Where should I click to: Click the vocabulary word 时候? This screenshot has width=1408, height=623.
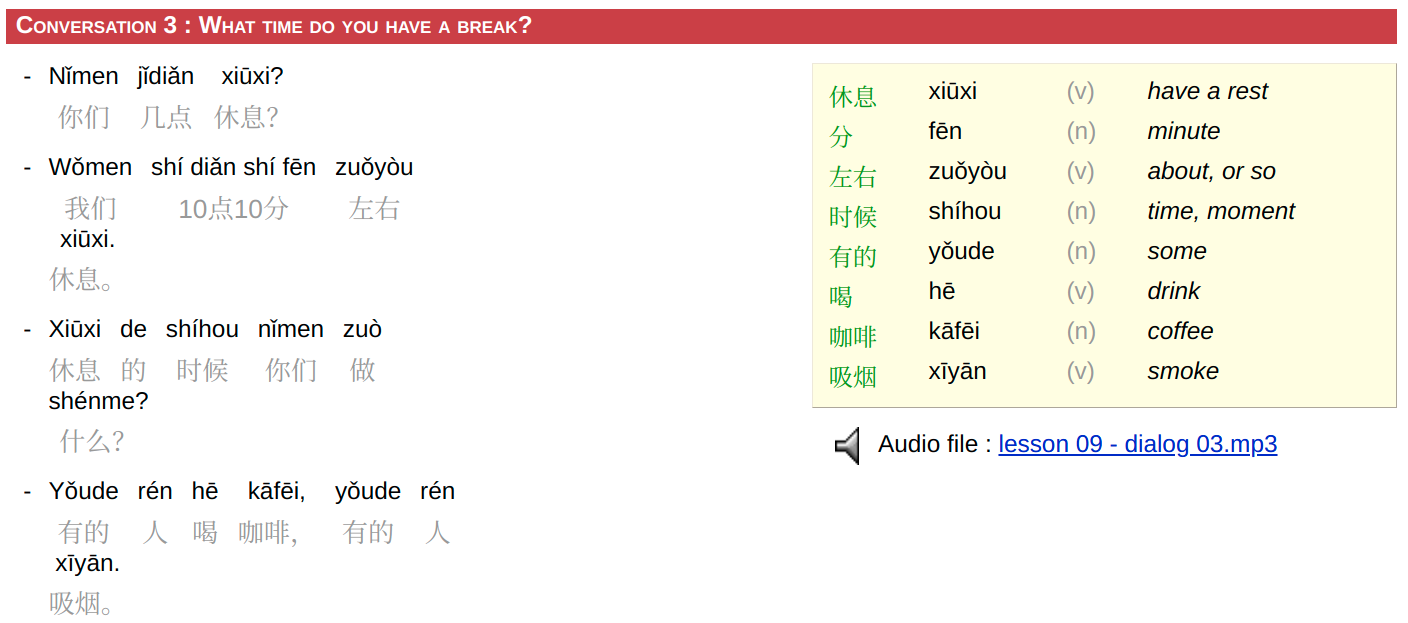[853, 217]
